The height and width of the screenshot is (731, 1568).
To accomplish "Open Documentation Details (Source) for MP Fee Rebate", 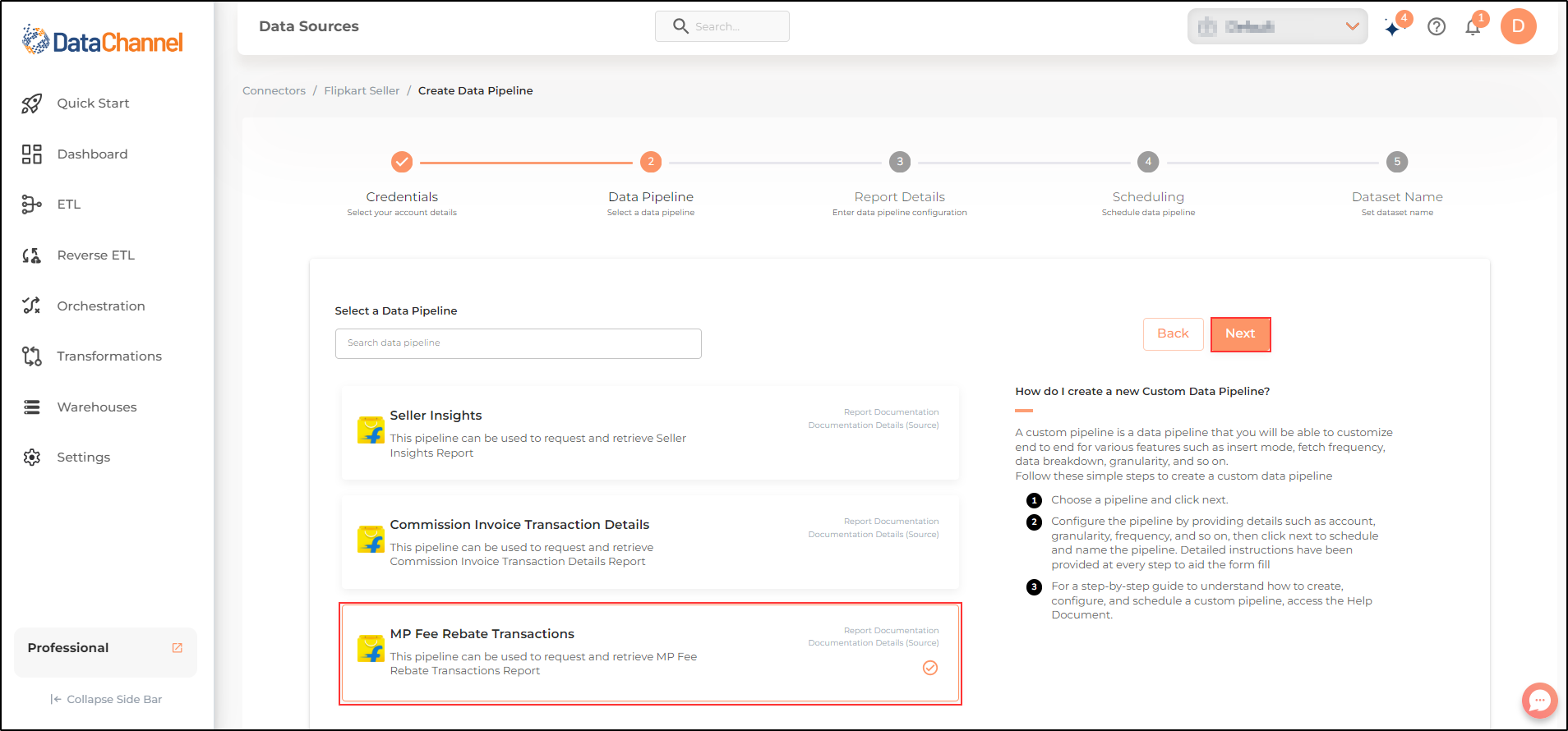I will (x=873, y=643).
